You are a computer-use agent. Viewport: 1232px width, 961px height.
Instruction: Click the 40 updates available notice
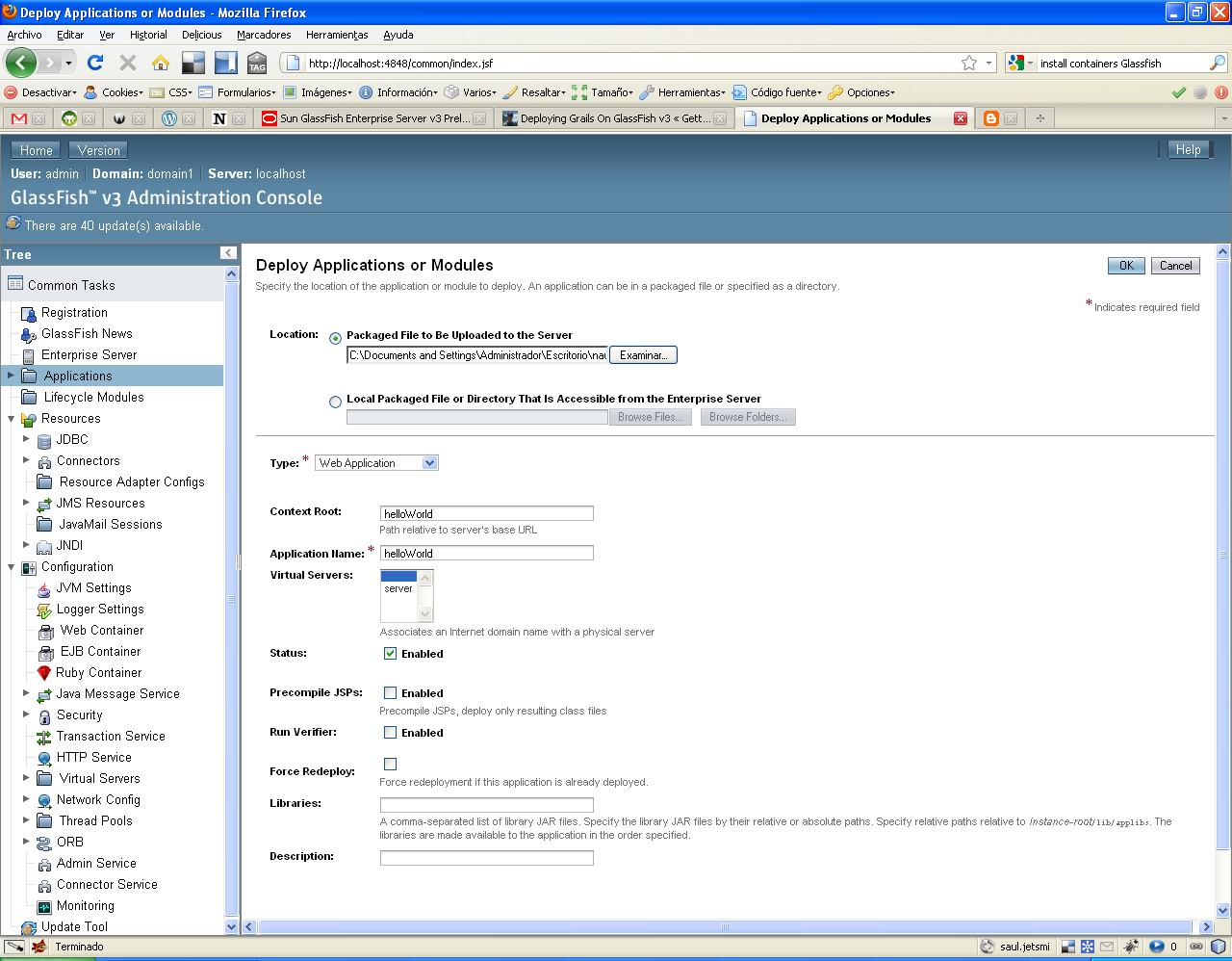[x=114, y=225]
